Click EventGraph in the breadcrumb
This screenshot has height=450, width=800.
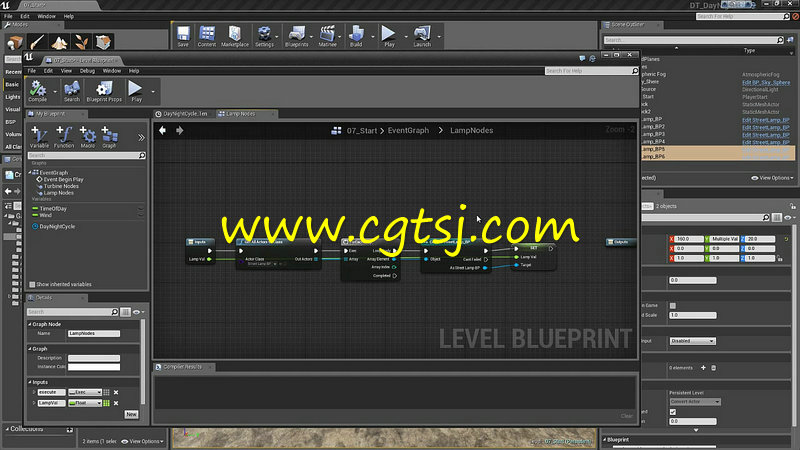pos(408,131)
